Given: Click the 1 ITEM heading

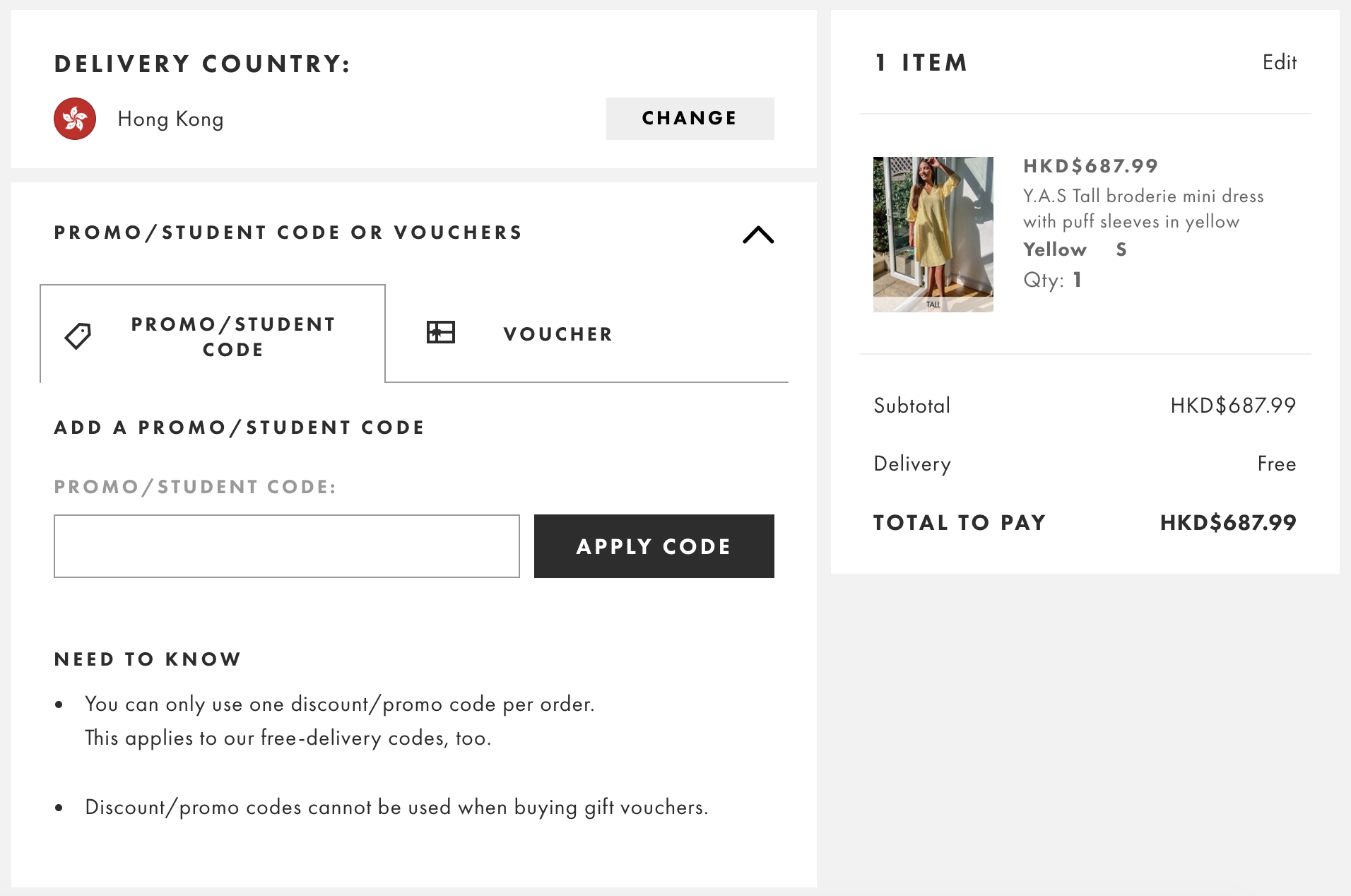Looking at the screenshot, I should point(921,62).
